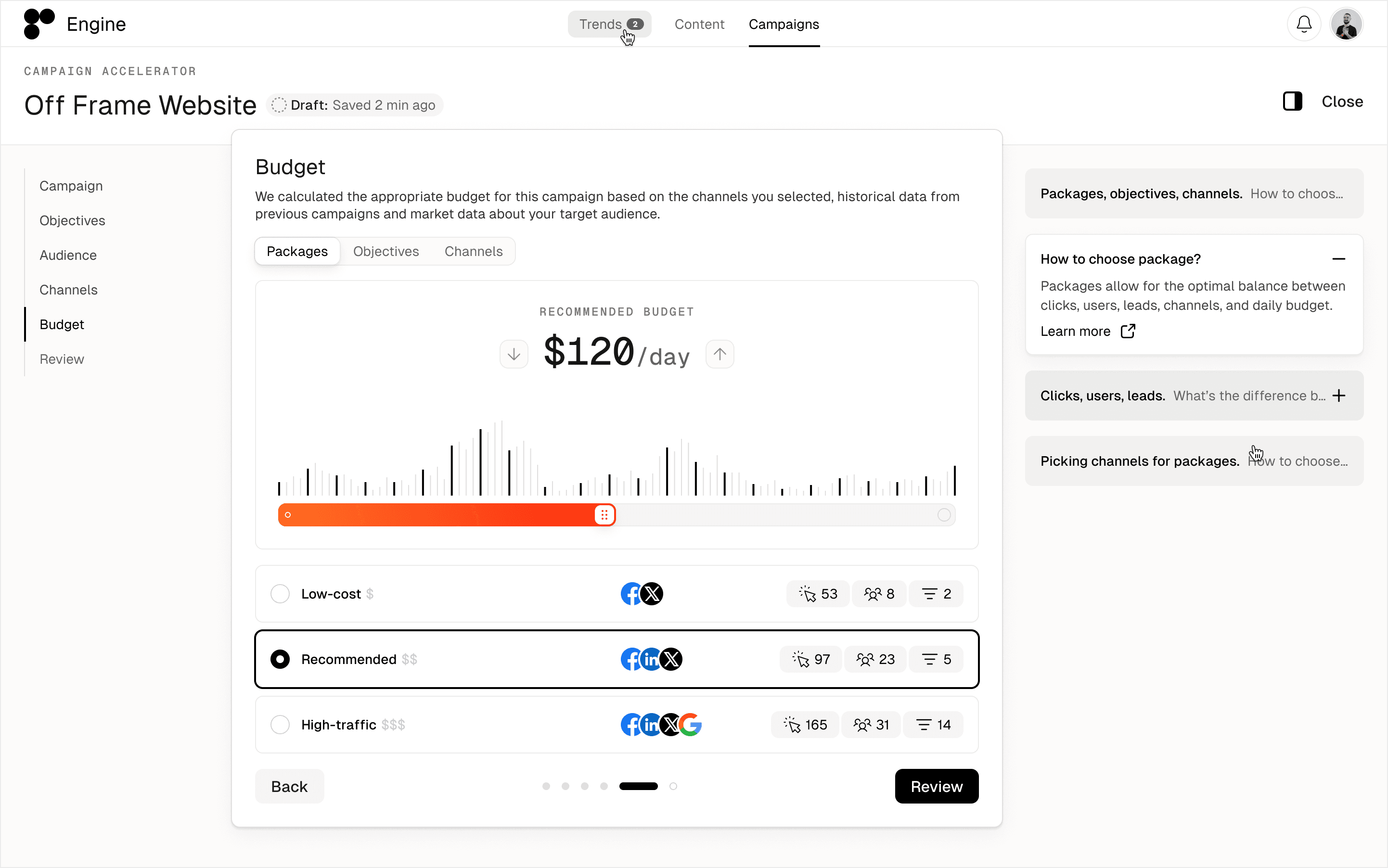Click the Review button
The height and width of the screenshot is (868, 1388).
tap(936, 786)
